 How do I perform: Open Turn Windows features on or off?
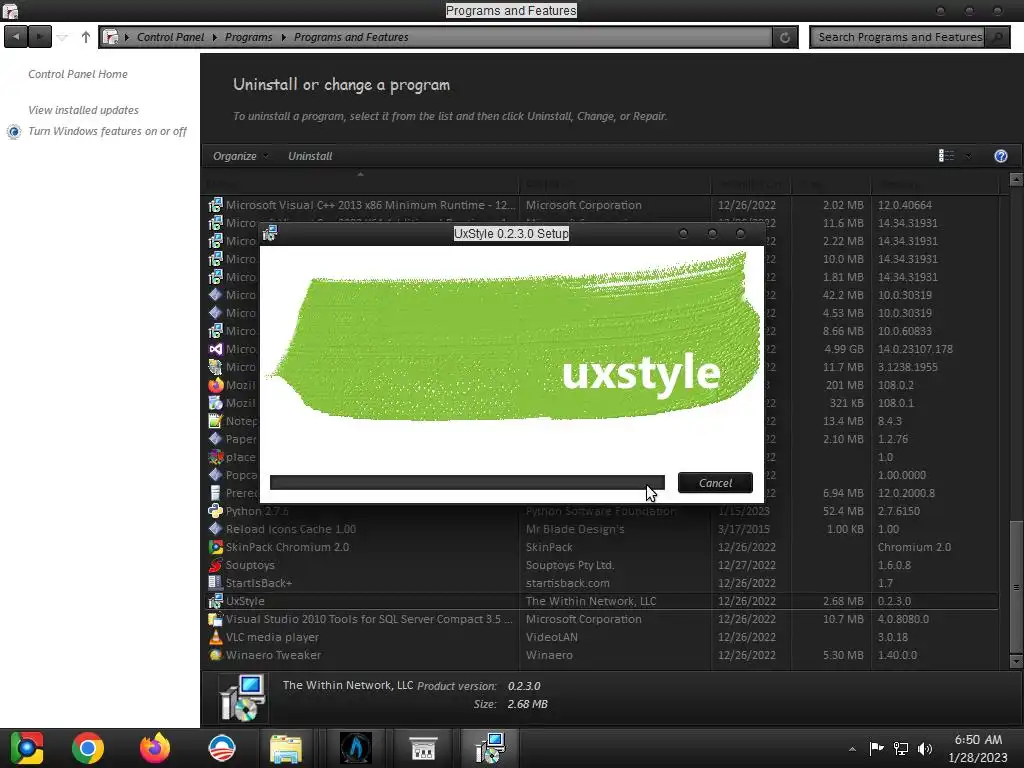(107, 131)
